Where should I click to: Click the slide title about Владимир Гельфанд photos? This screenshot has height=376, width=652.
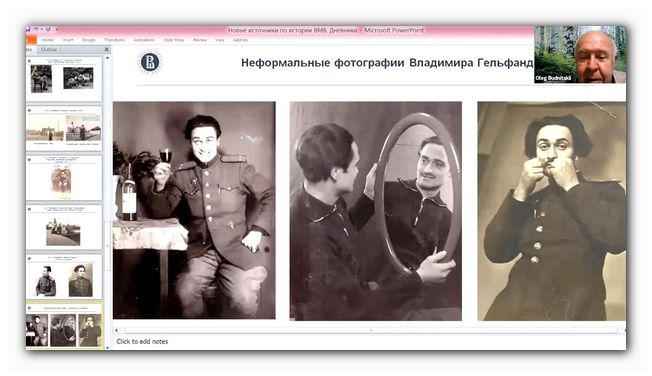tap(387, 63)
